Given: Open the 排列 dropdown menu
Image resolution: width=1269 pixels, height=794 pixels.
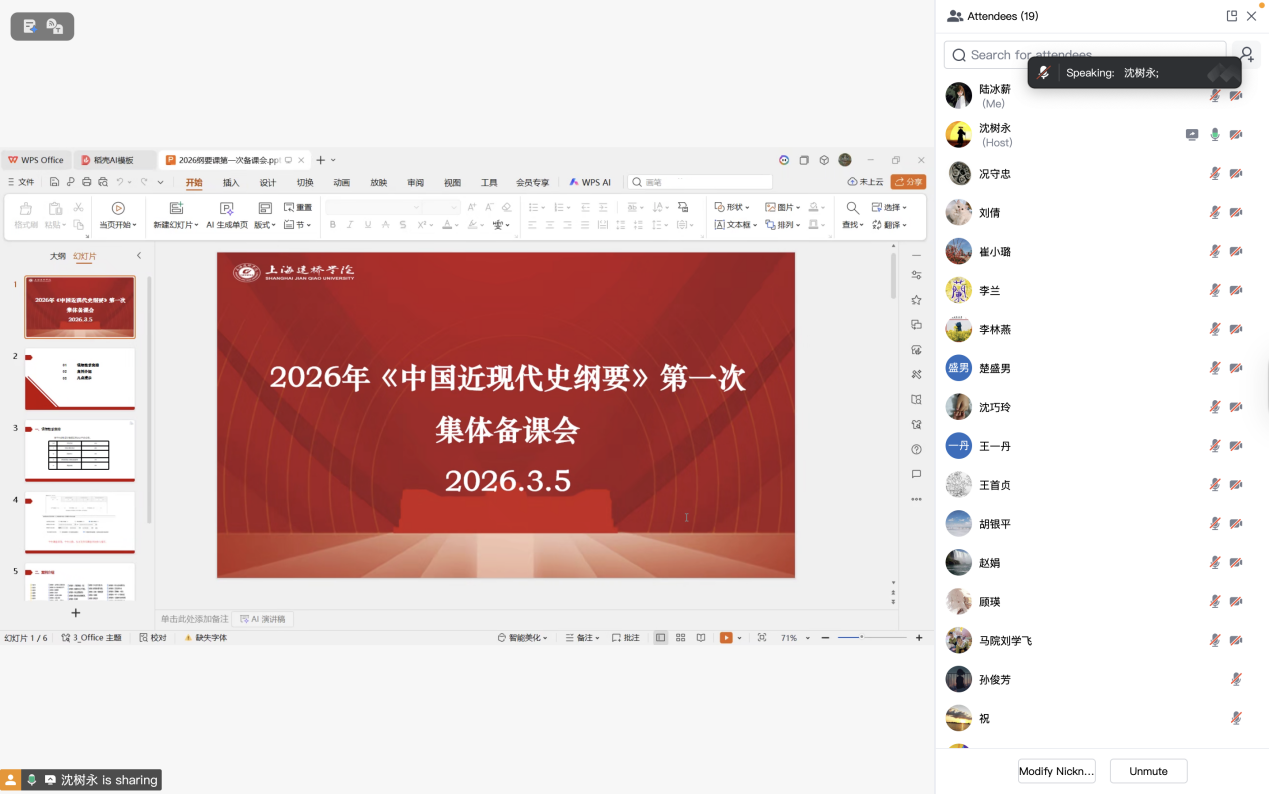Looking at the screenshot, I should pyautogui.click(x=785, y=224).
